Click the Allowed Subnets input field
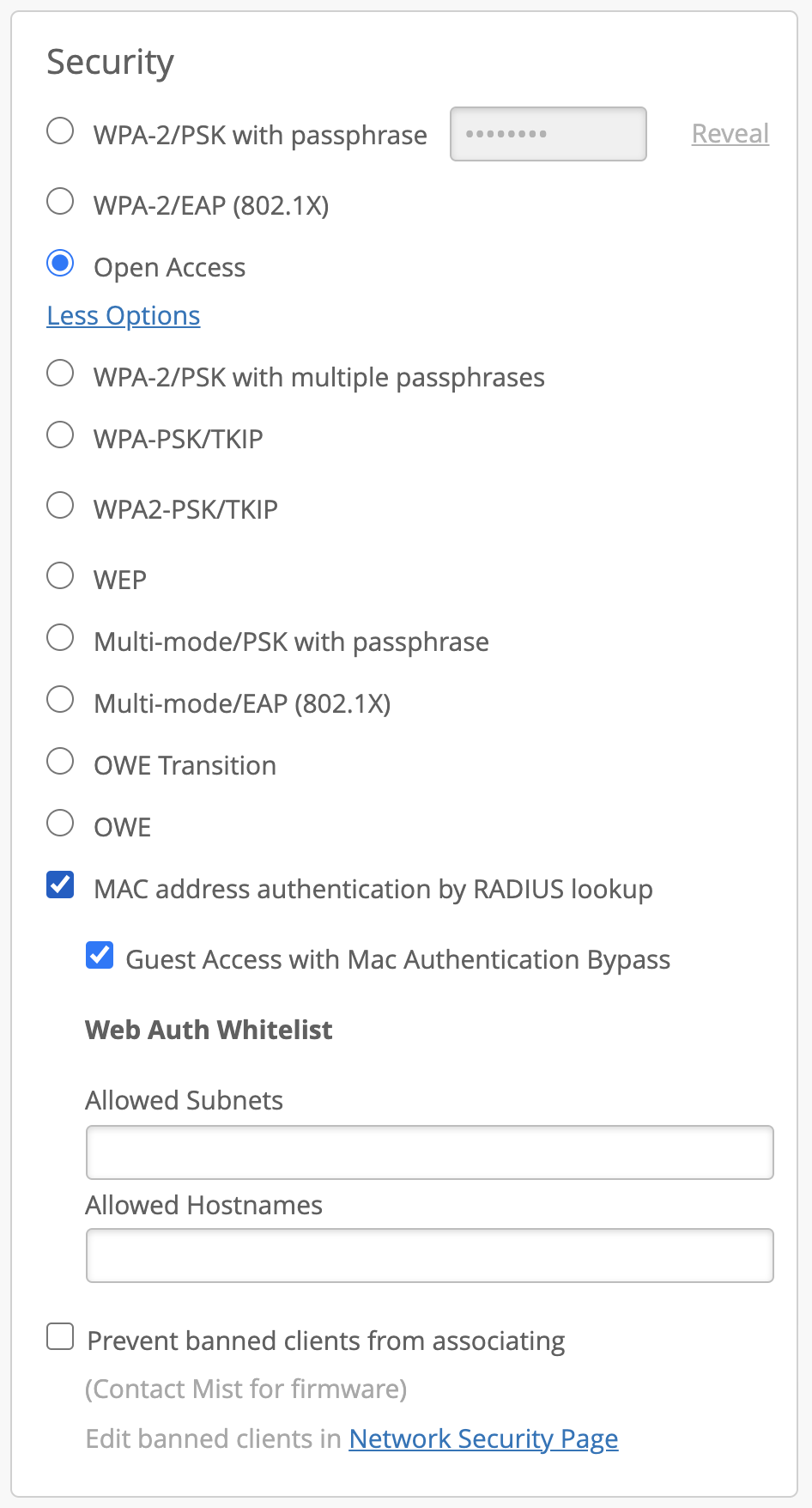812x1508 pixels. pyautogui.click(x=429, y=1152)
